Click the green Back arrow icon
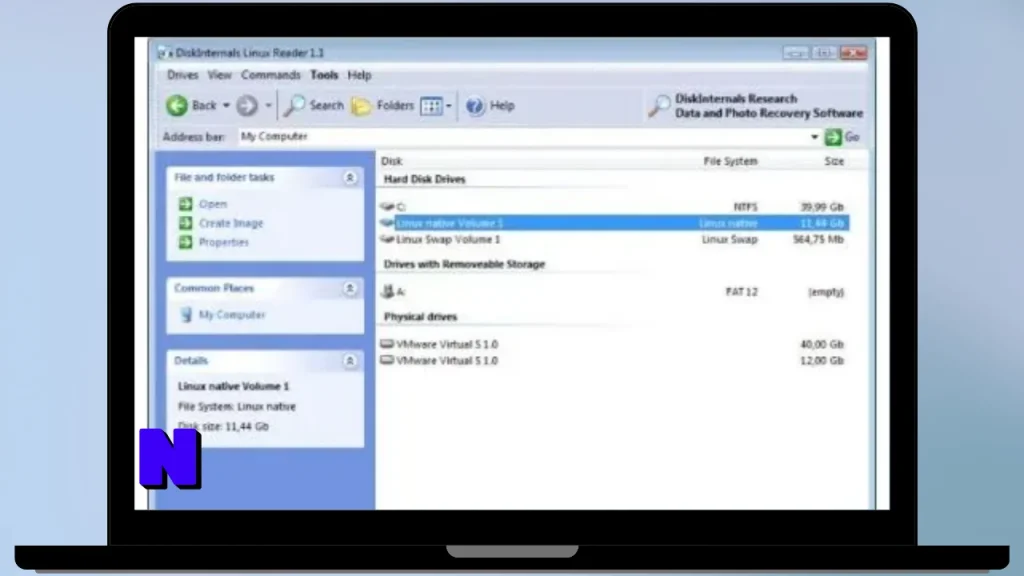The height and width of the screenshot is (576, 1024). (x=176, y=105)
